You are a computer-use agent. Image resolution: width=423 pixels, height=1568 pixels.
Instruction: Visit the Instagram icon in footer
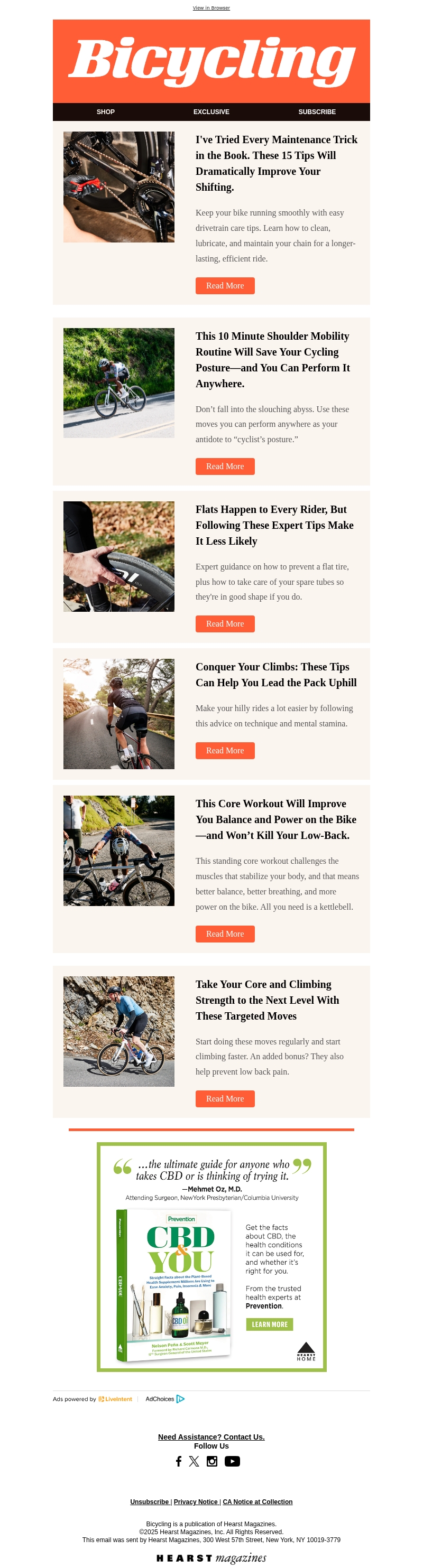tap(212, 1461)
